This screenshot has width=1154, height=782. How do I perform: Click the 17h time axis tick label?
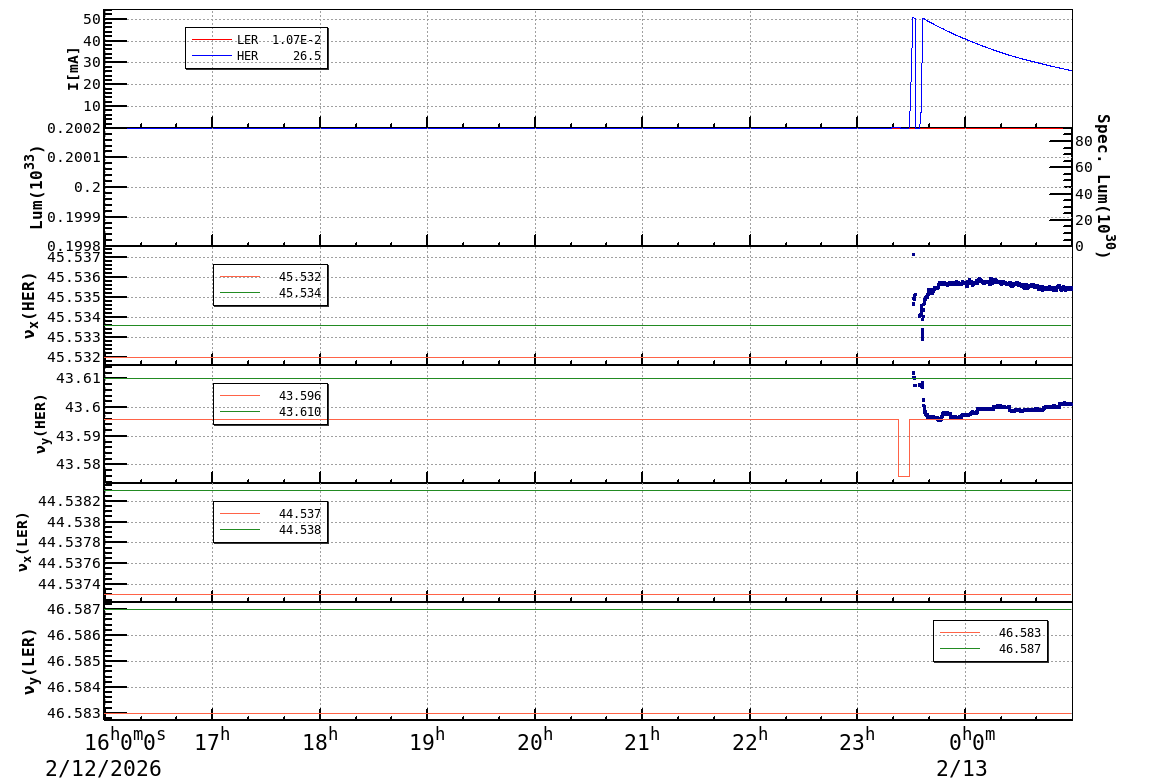click(212, 741)
